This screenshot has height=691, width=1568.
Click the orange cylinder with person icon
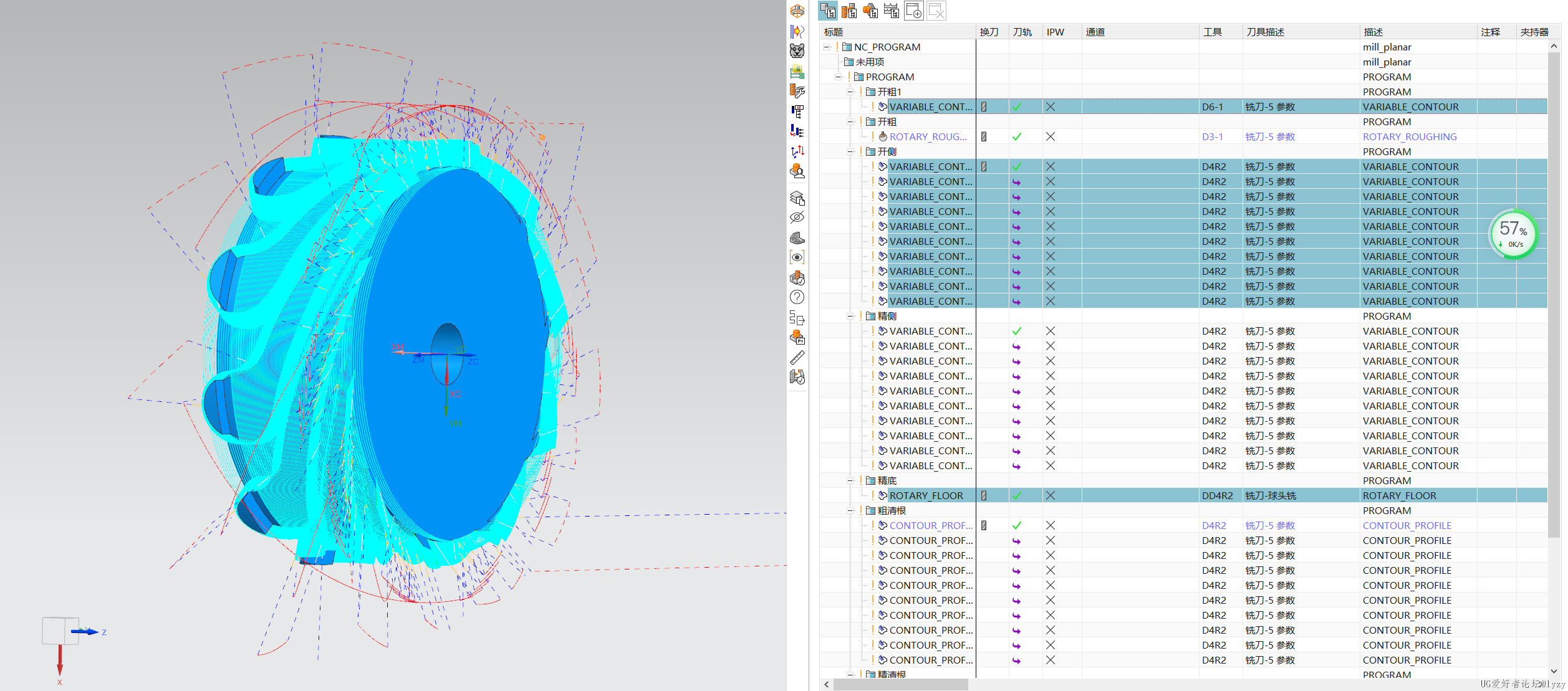[x=797, y=171]
